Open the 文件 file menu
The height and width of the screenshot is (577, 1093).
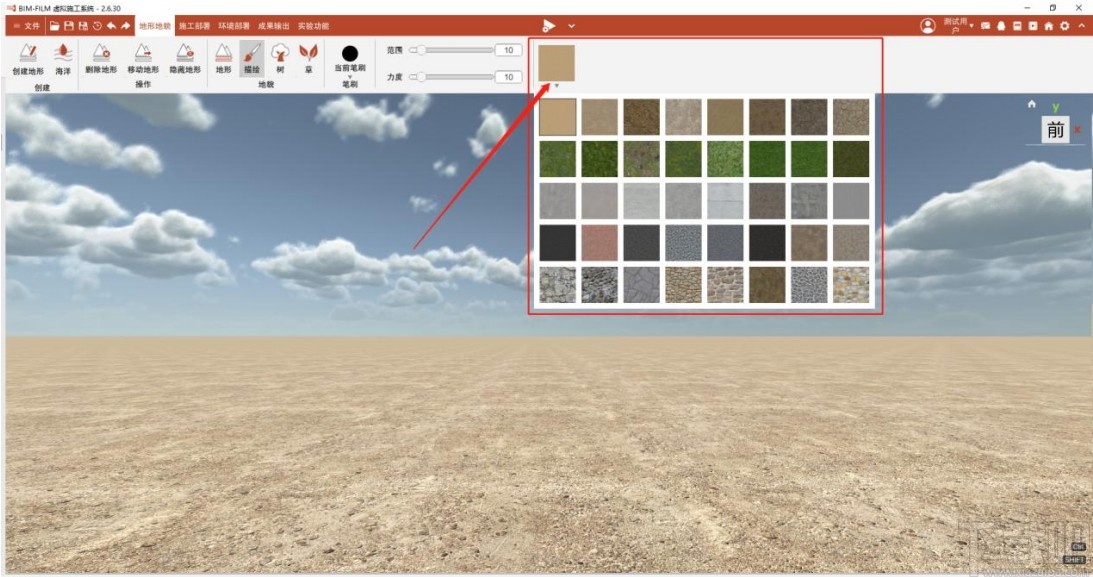(x=26, y=26)
